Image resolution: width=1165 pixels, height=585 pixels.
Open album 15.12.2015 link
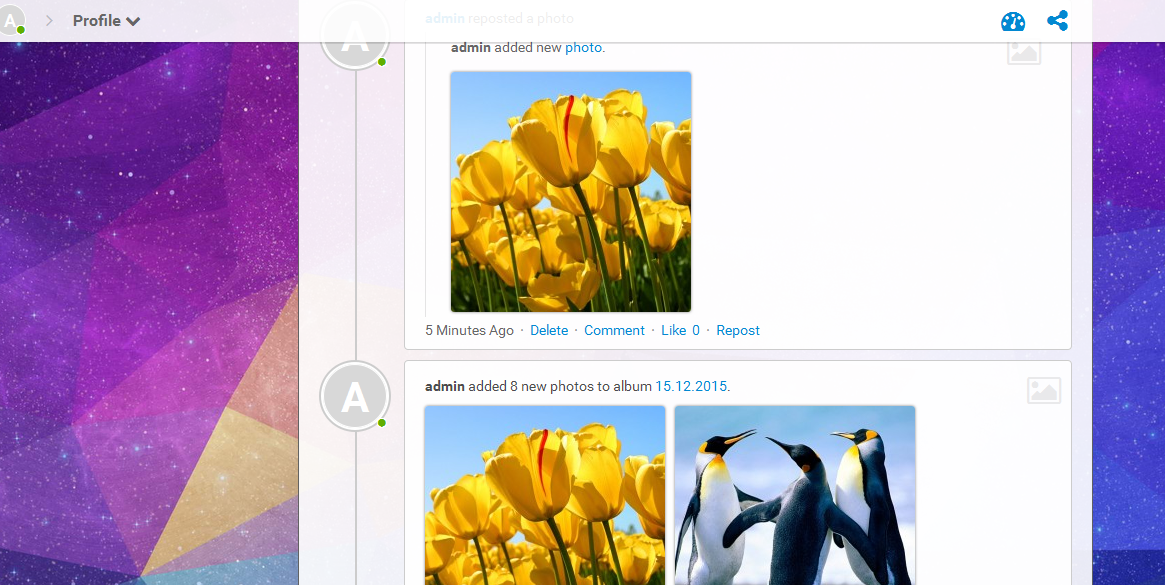691,386
